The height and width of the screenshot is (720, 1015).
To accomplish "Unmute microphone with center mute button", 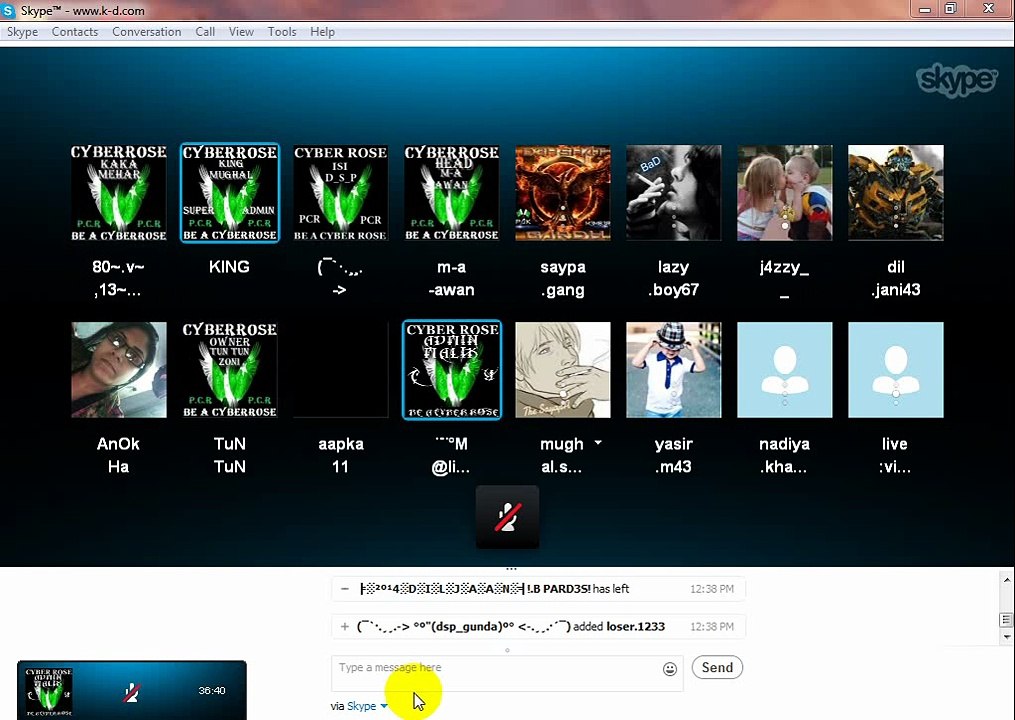I will 507,517.
